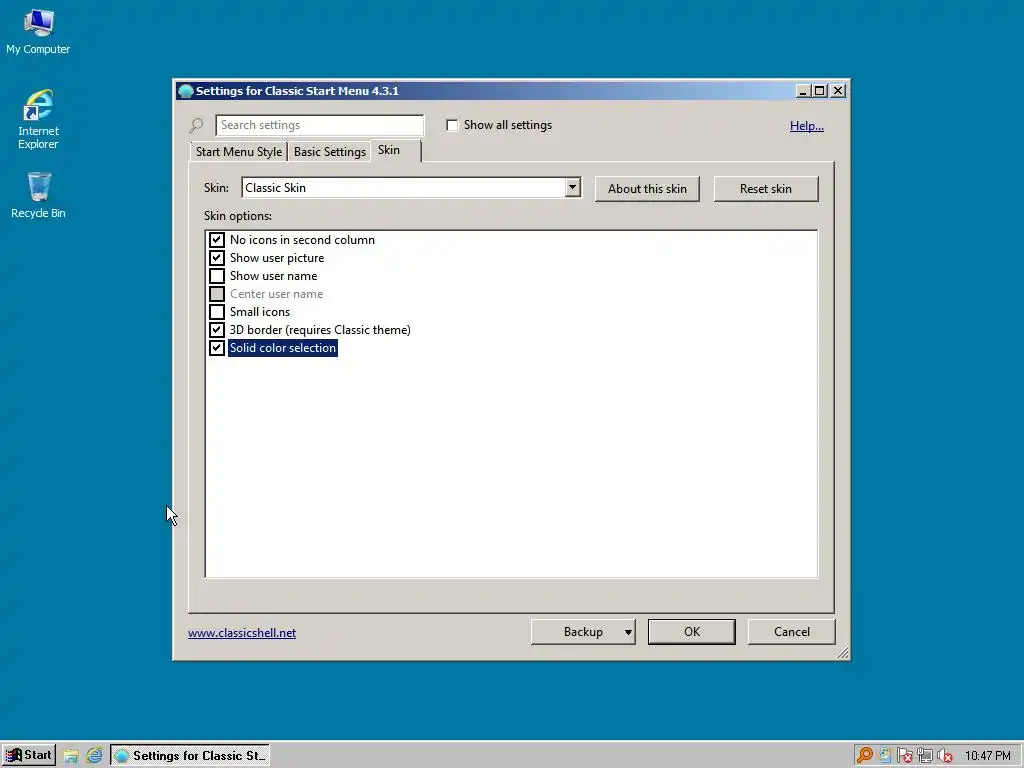Click the window resize grip corner
The height and width of the screenshot is (768, 1024).
pyautogui.click(x=842, y=652)
